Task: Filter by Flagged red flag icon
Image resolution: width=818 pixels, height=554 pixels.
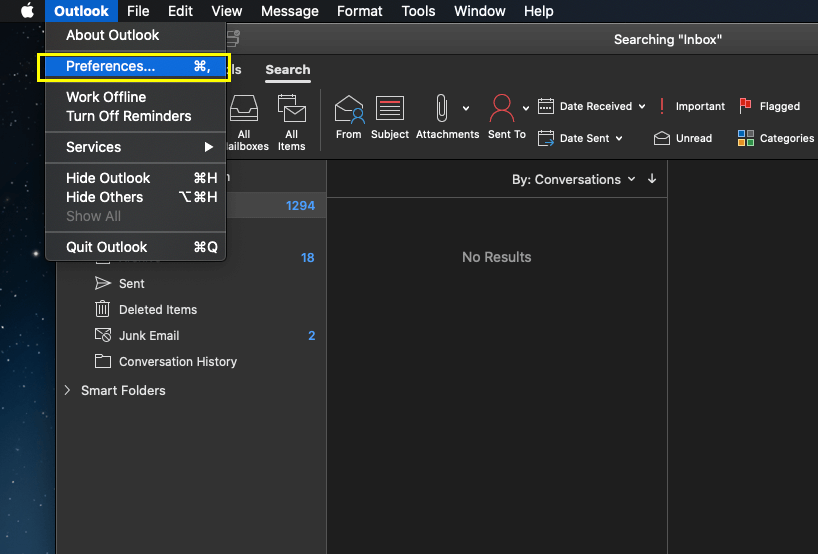Action: tap(745, 106)
